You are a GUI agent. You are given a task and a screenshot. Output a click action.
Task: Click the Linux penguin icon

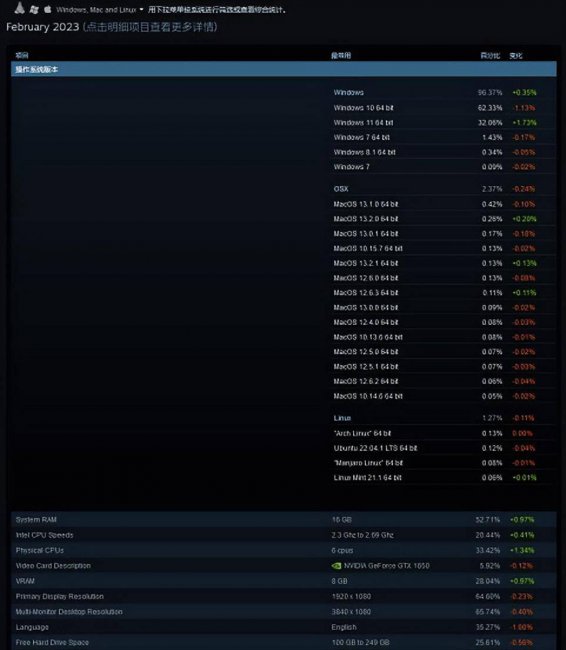[19, 7]
